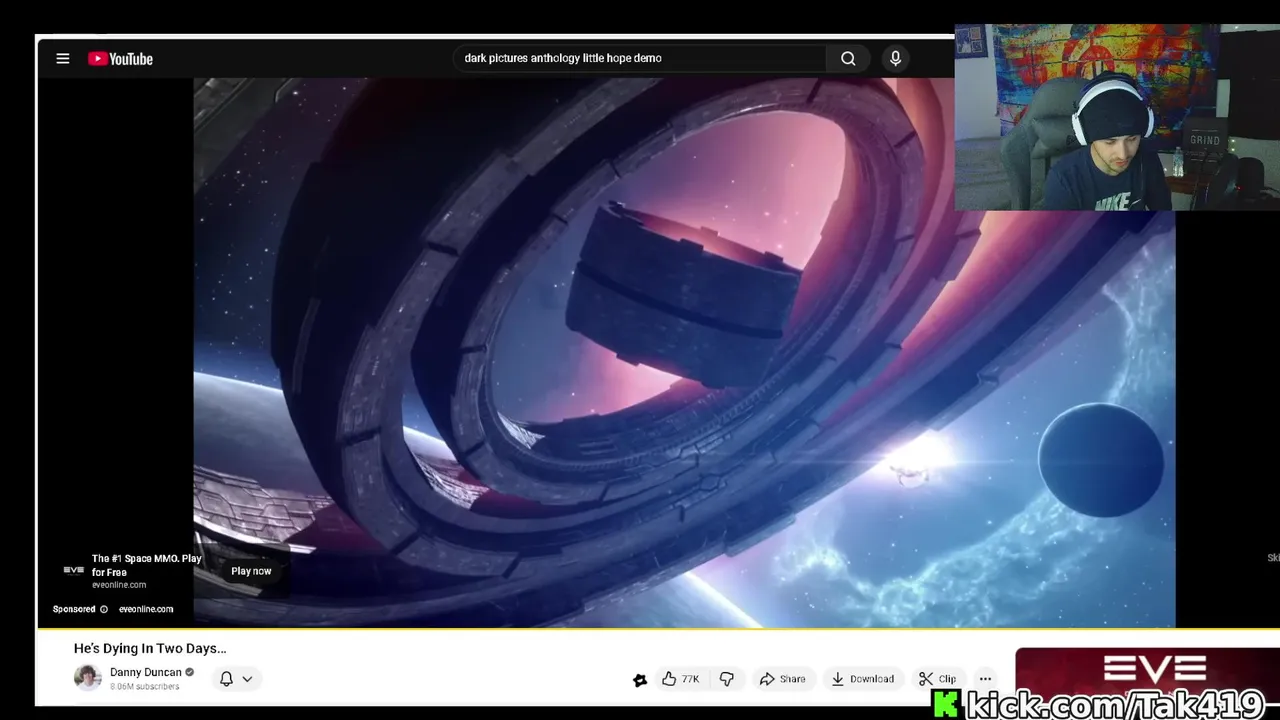
Task: Click the notification bell icon
Action: pyautogui.click(x=226, y=678)
